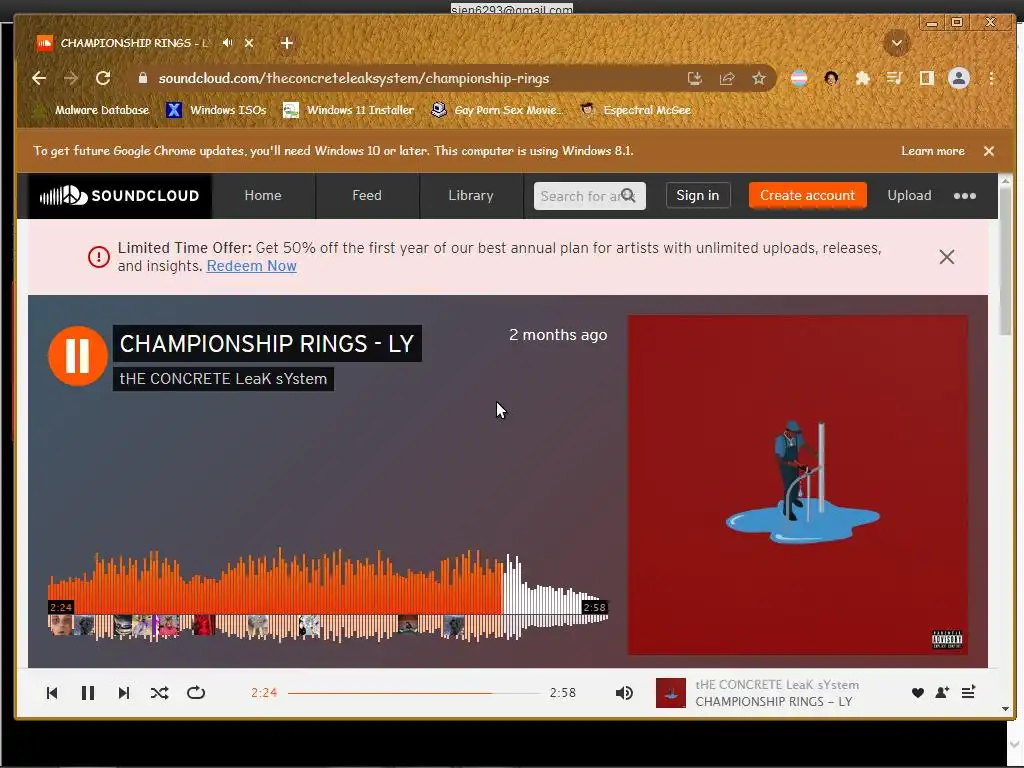Toggle the Chrome side panel
This screenshot has width=1024, height=768.
(x=926, y=78)
